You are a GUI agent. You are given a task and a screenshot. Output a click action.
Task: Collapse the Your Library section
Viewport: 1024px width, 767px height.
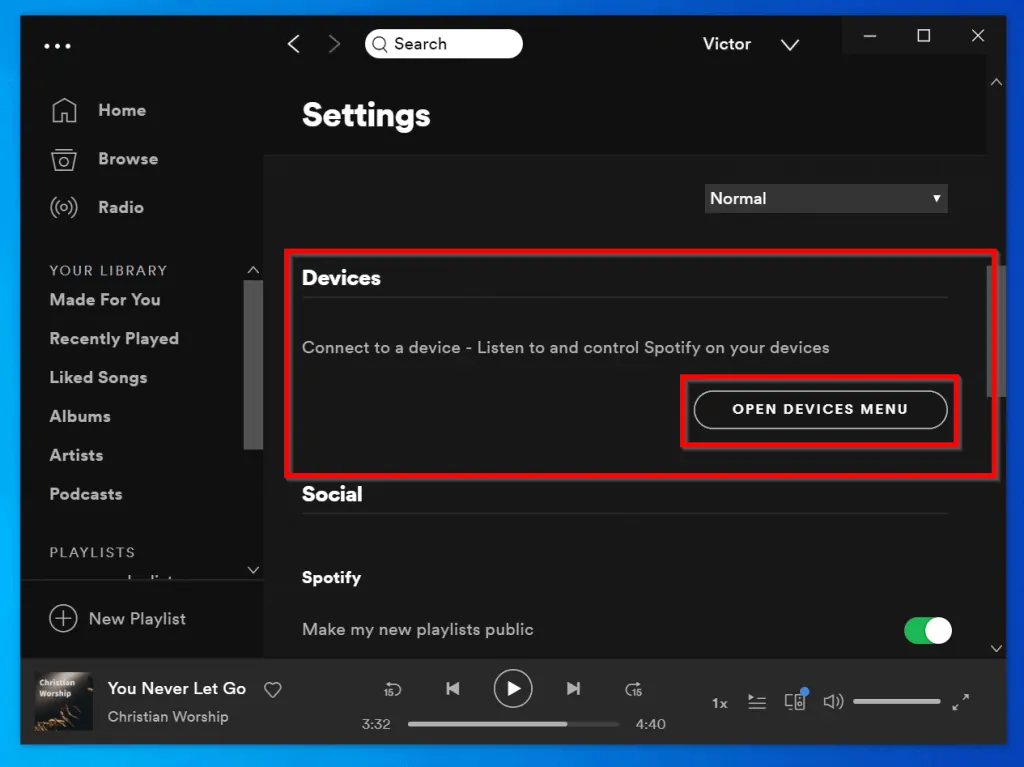pos(253,269)
